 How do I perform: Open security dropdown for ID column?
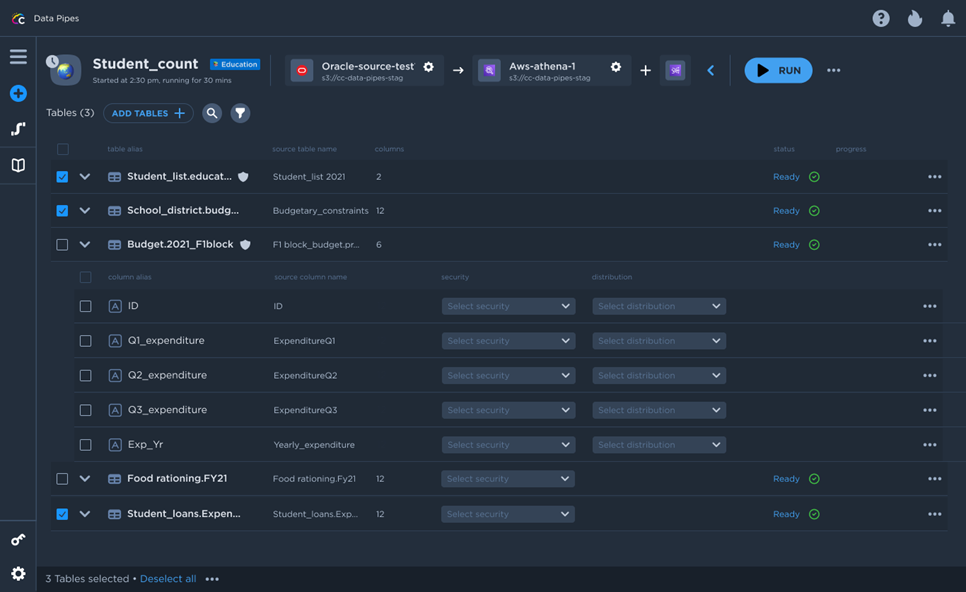click(508, 307)
